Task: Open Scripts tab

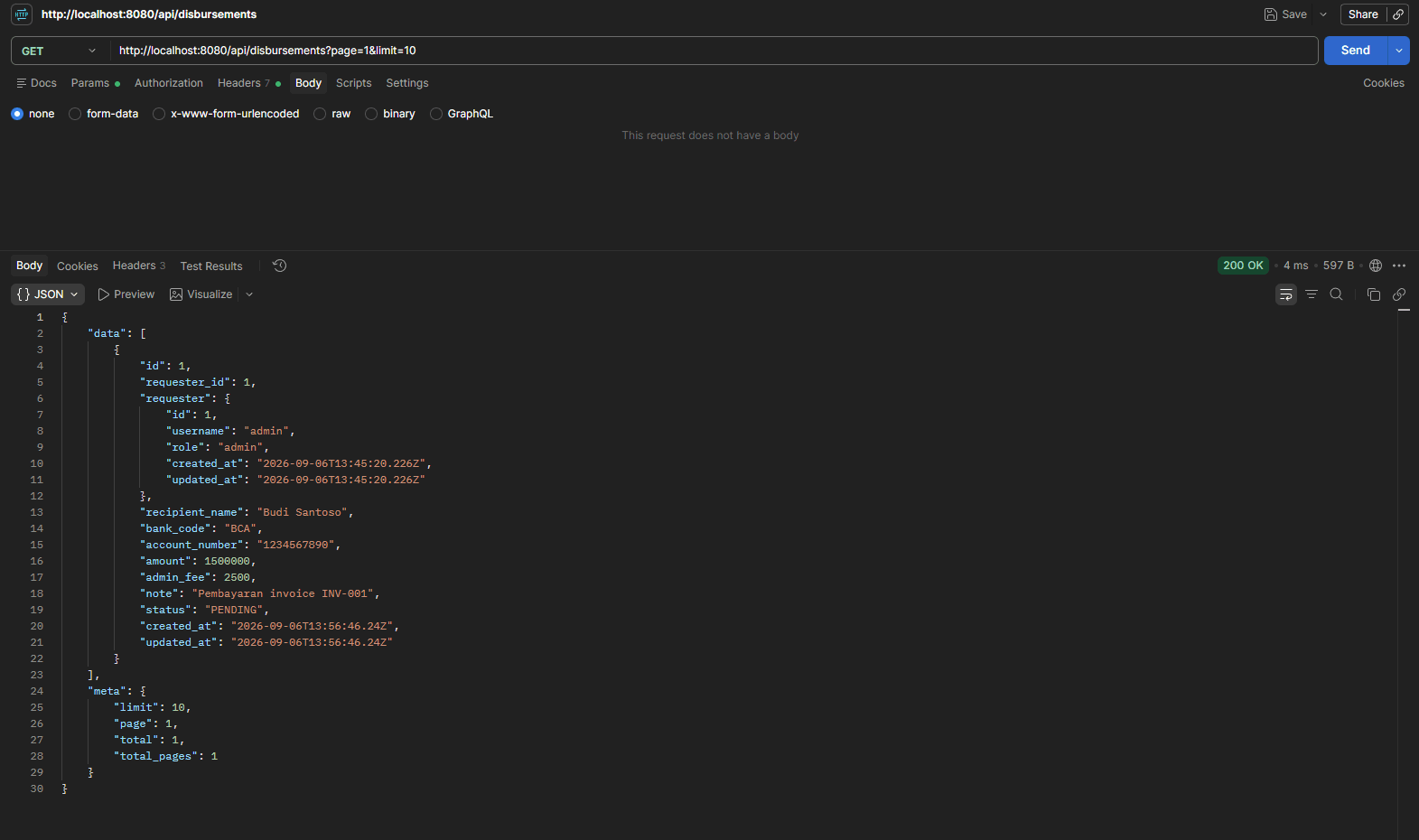Action: click(354, 83)
